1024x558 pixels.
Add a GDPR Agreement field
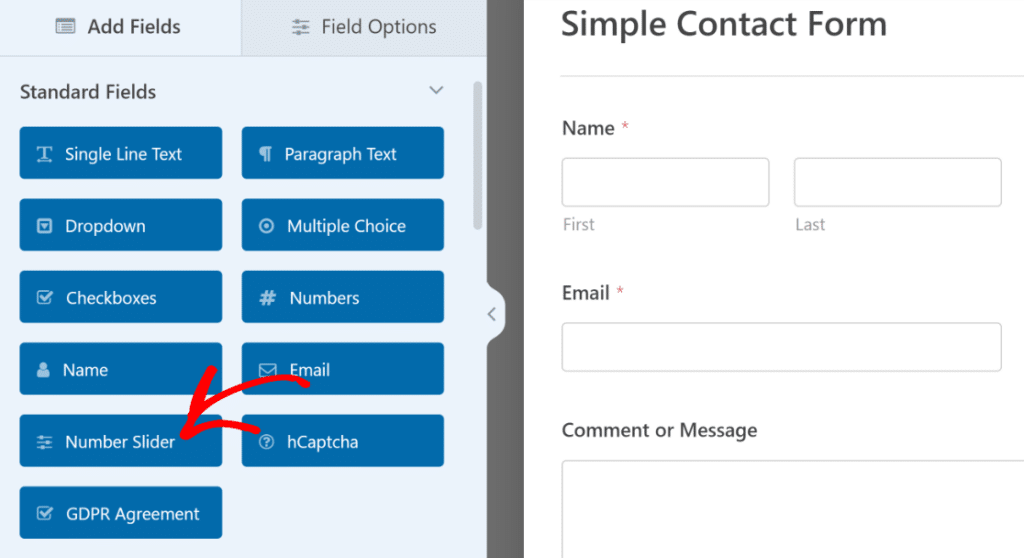pos(121,514)
